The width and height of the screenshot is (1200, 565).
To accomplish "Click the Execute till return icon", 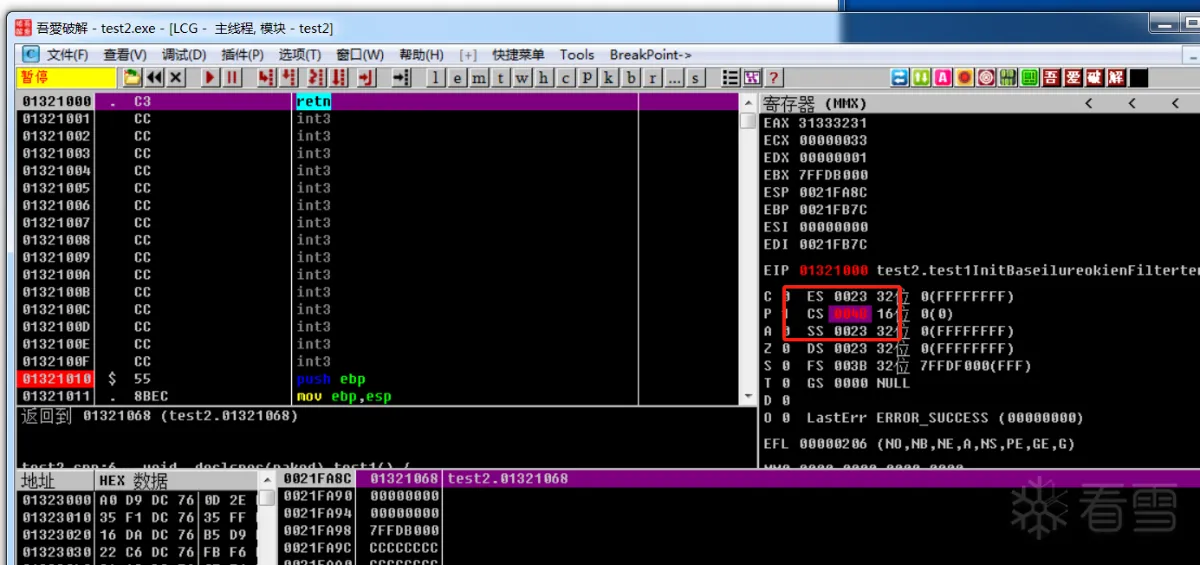I will (x=366, y=77).
